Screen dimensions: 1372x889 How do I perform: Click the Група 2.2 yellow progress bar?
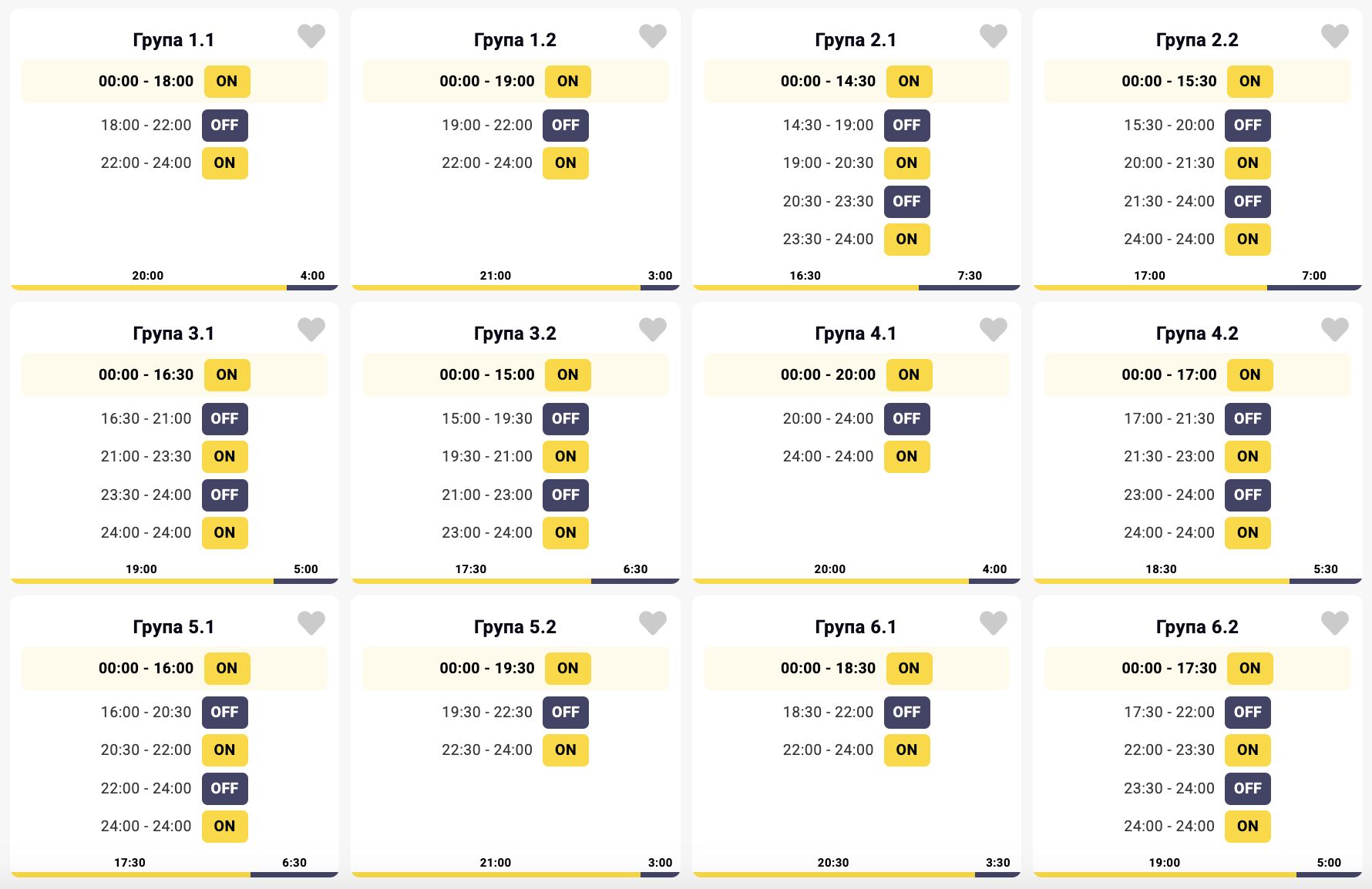(1150, 287)
